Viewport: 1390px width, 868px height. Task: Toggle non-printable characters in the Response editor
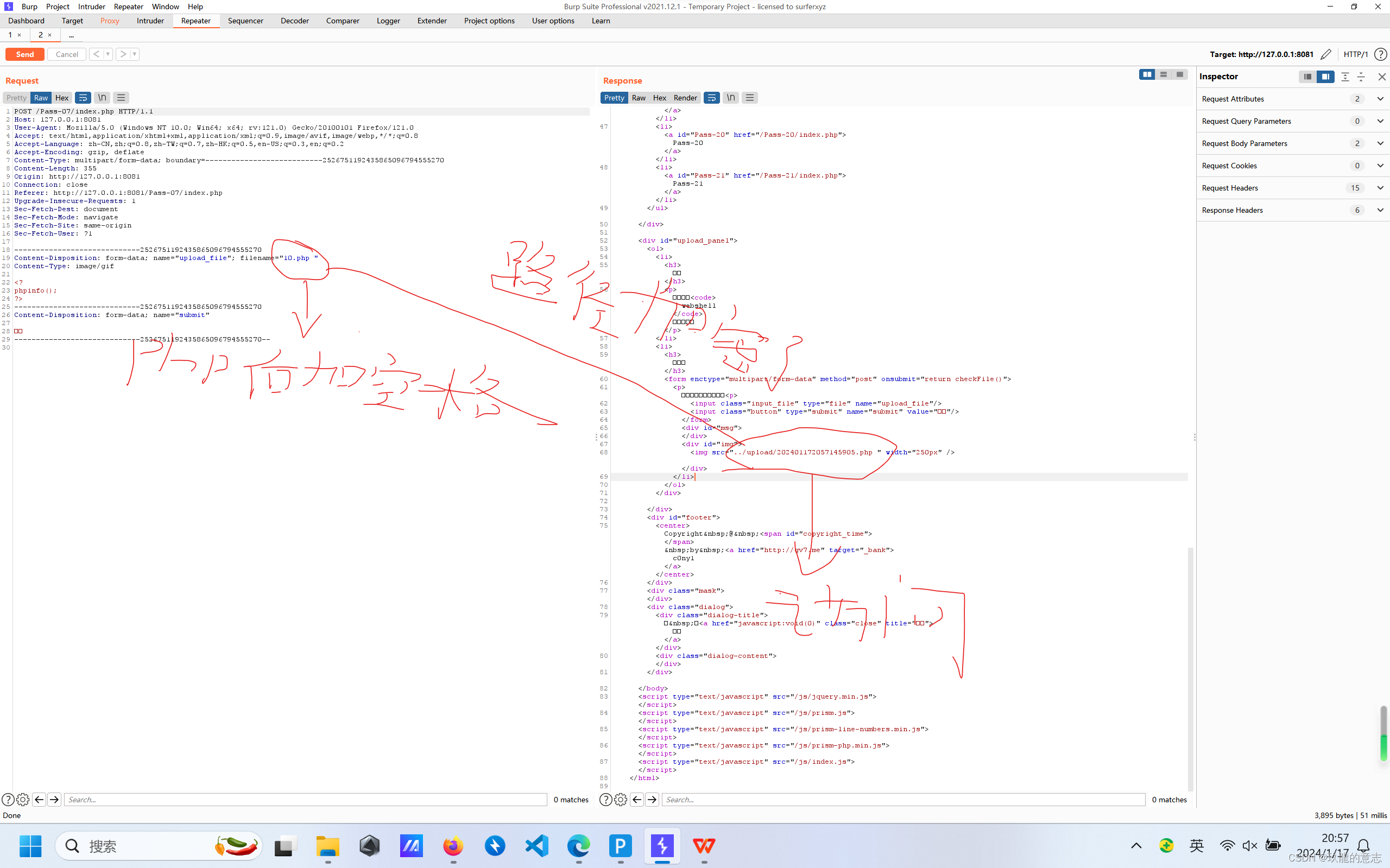tap(731, 98)
